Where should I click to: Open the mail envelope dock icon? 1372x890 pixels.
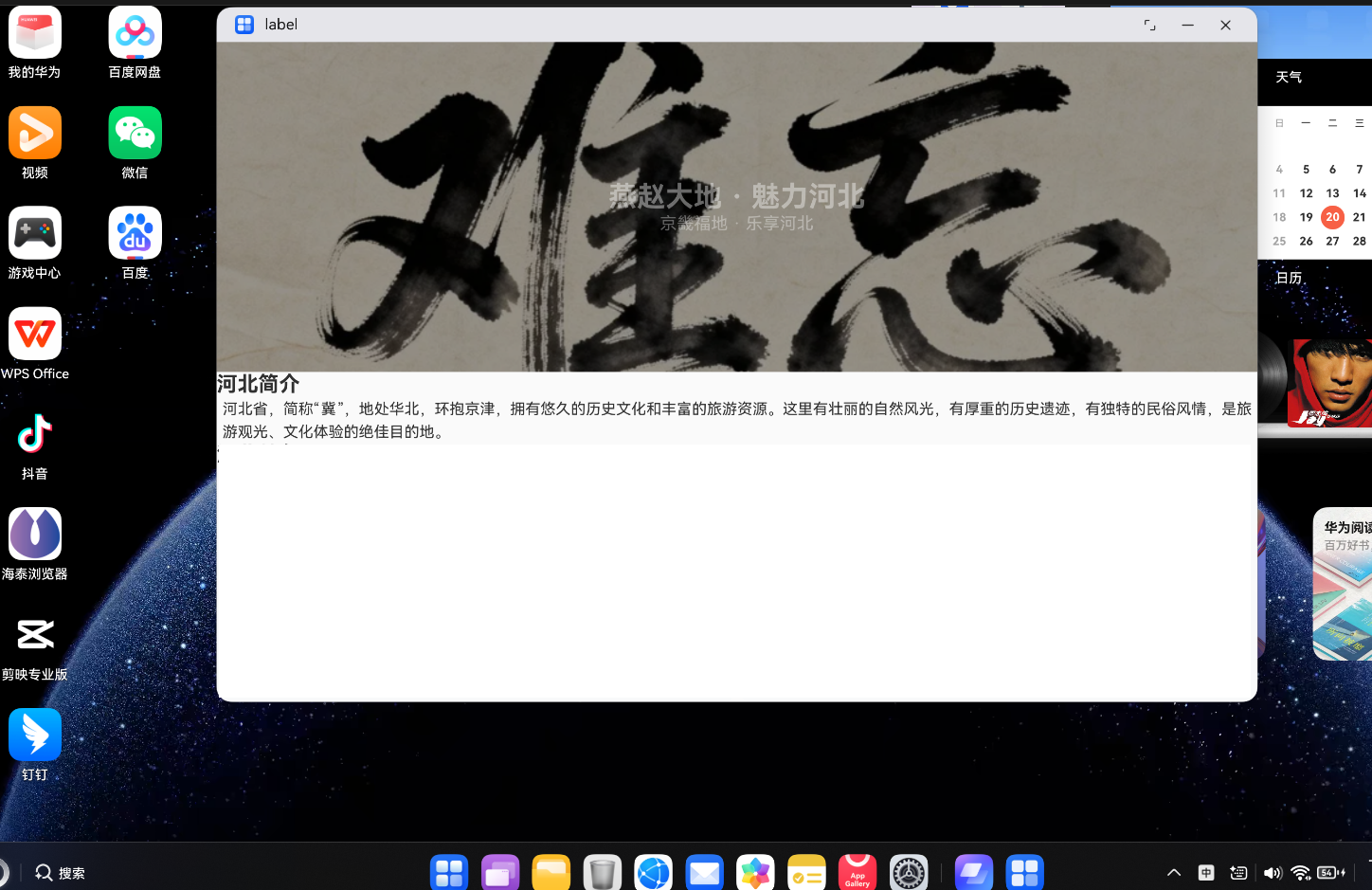point(705,873)
